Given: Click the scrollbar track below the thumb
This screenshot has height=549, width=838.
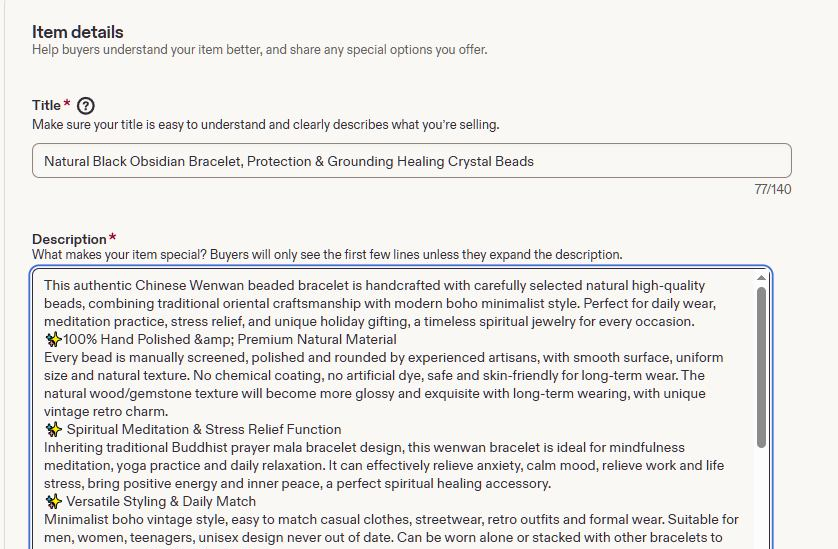Looking at the screenshot, I should [762, 497].
